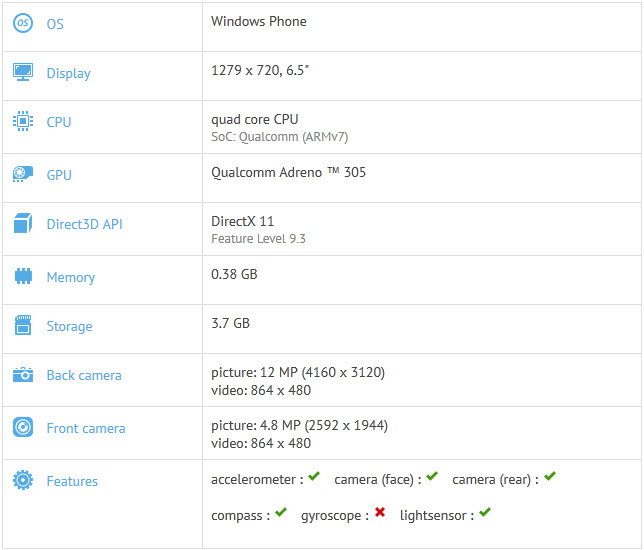The width and height of the screenshot is (644, 550).
Task: Click the camera (rear) green check mark
Action: [x=550, y=477]
